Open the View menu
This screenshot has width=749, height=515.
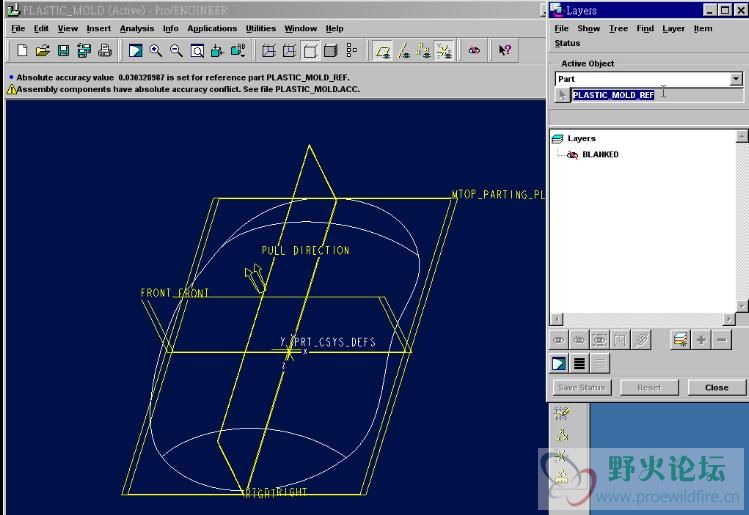tap(68, 28)
